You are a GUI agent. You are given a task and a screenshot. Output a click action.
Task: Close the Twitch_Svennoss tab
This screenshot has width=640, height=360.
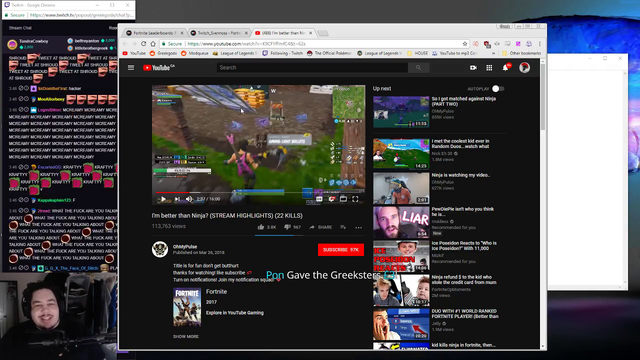(246, 33)
